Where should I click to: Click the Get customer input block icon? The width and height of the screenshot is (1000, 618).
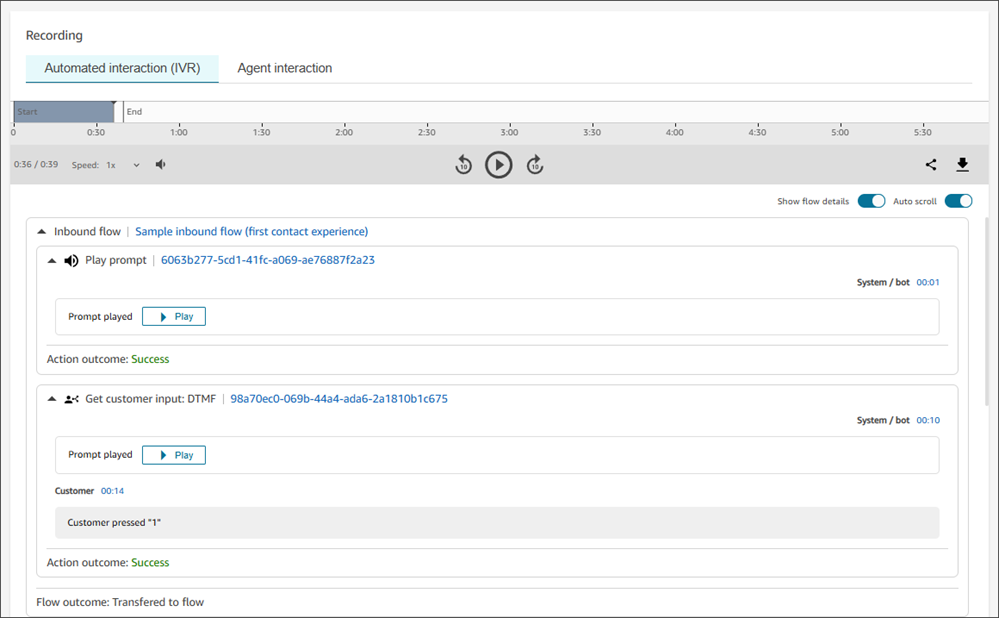tap(71, 399)
